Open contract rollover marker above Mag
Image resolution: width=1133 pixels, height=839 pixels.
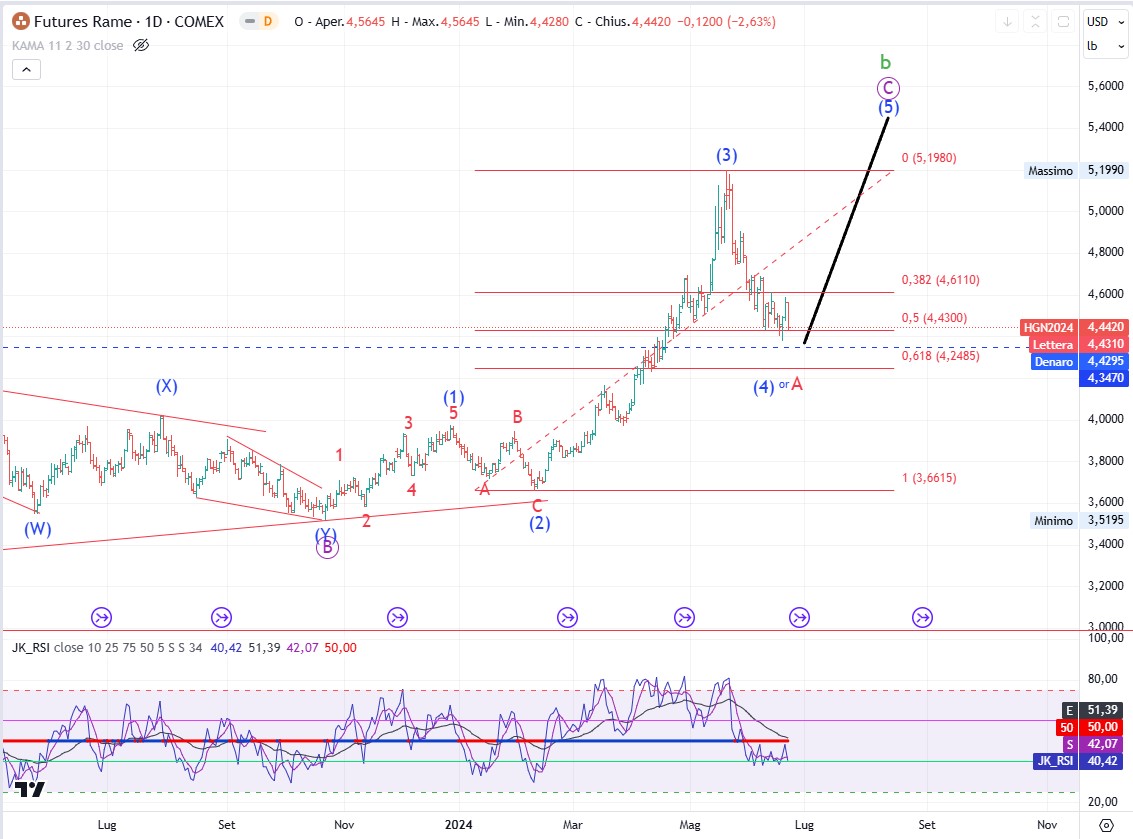point(684,617)
